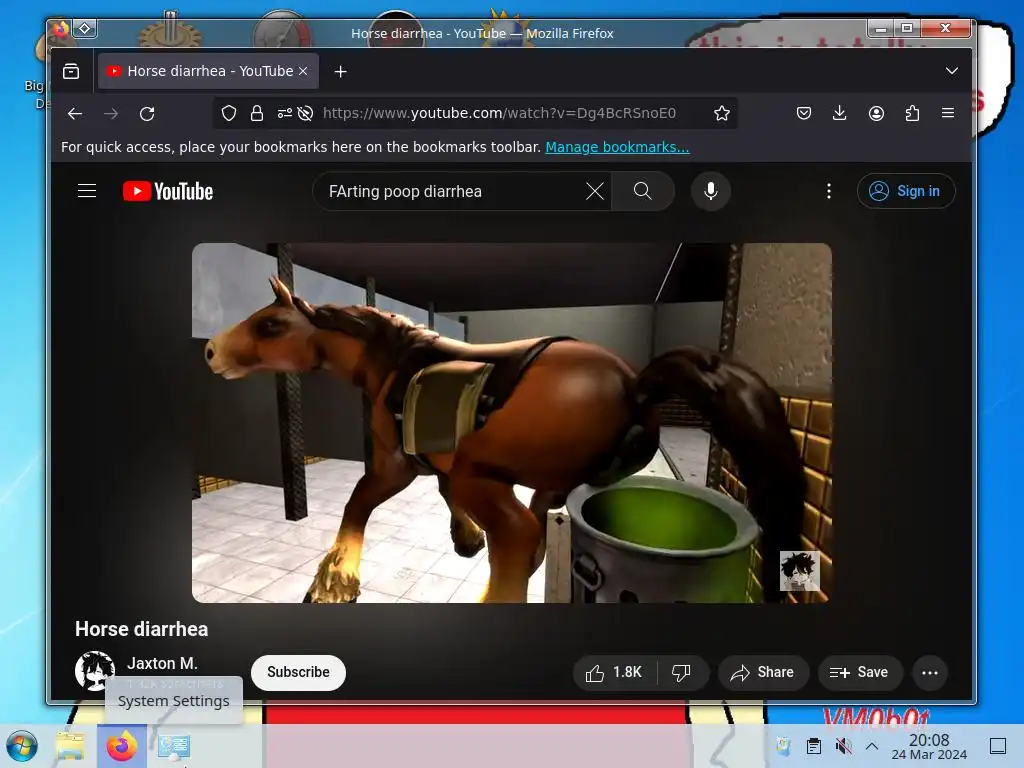Viewport: 1024px width, 768px height.
Task: Open more actions ellipsis under video
Action: pos(930,673)
